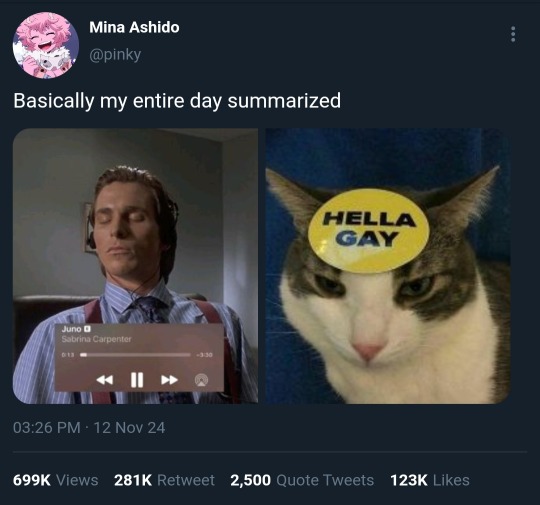Open the @pinky handle

click(115, 54)
